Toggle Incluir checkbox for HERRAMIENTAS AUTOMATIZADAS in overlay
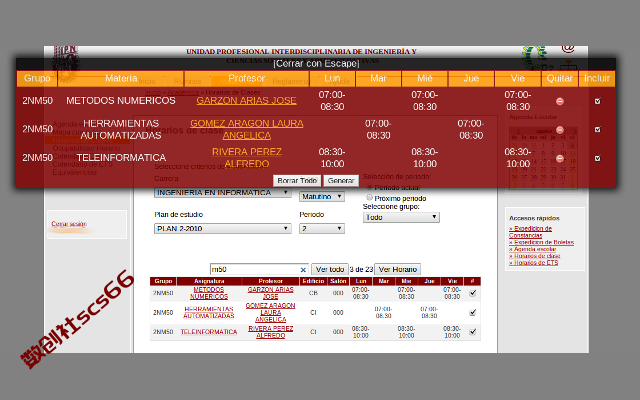Screen dimensions: 640x400 (x=598, y=129)
